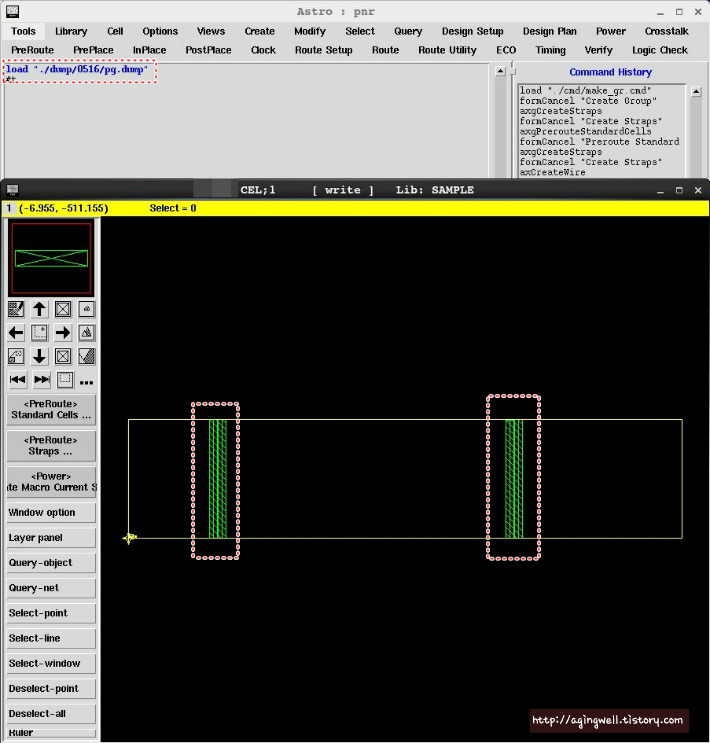Click crossed-box icon right of down arrow
710x743 pixels.
[x=63, y=356]
